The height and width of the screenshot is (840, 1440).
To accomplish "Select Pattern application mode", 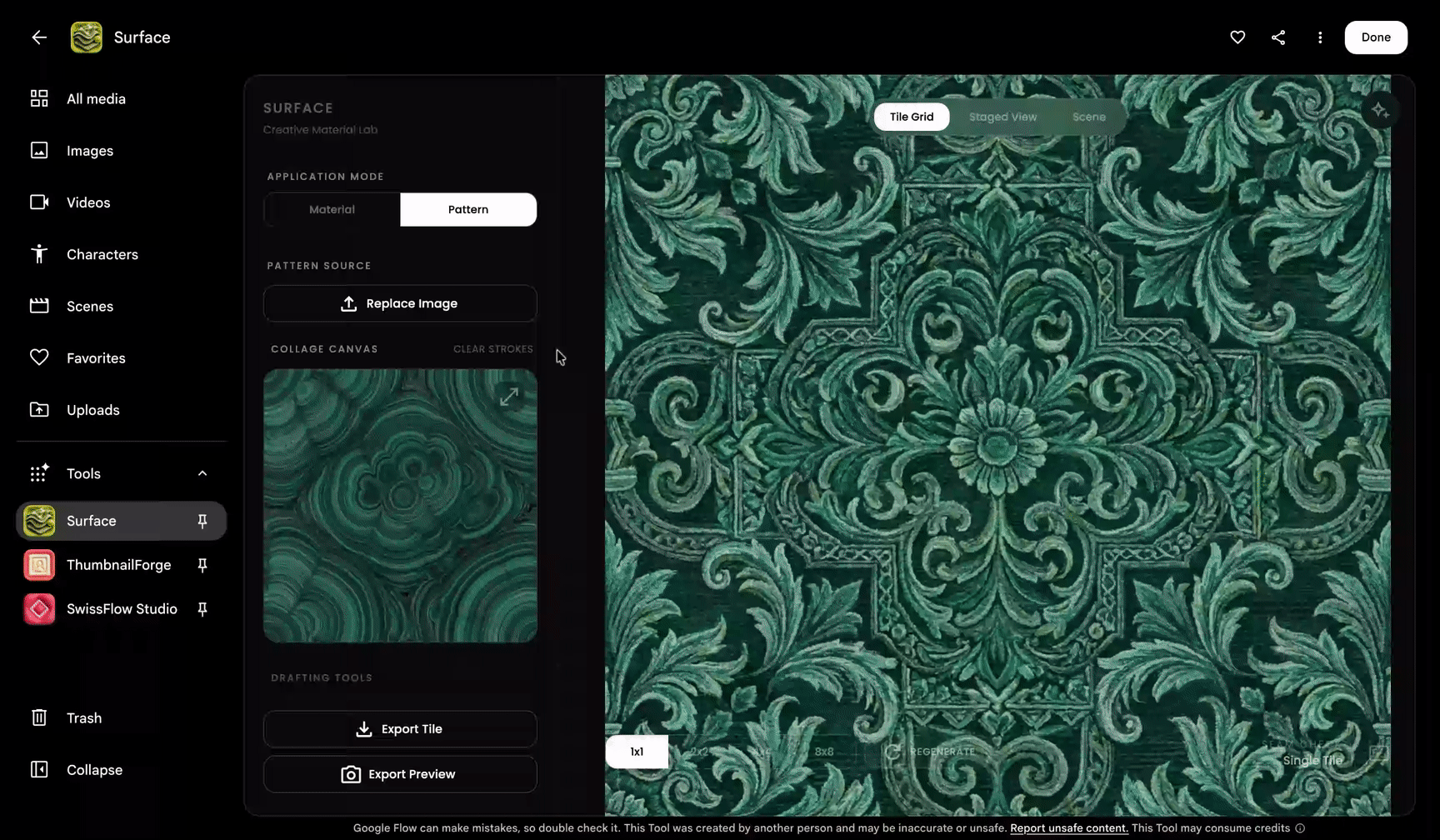I will pos(468,209).
